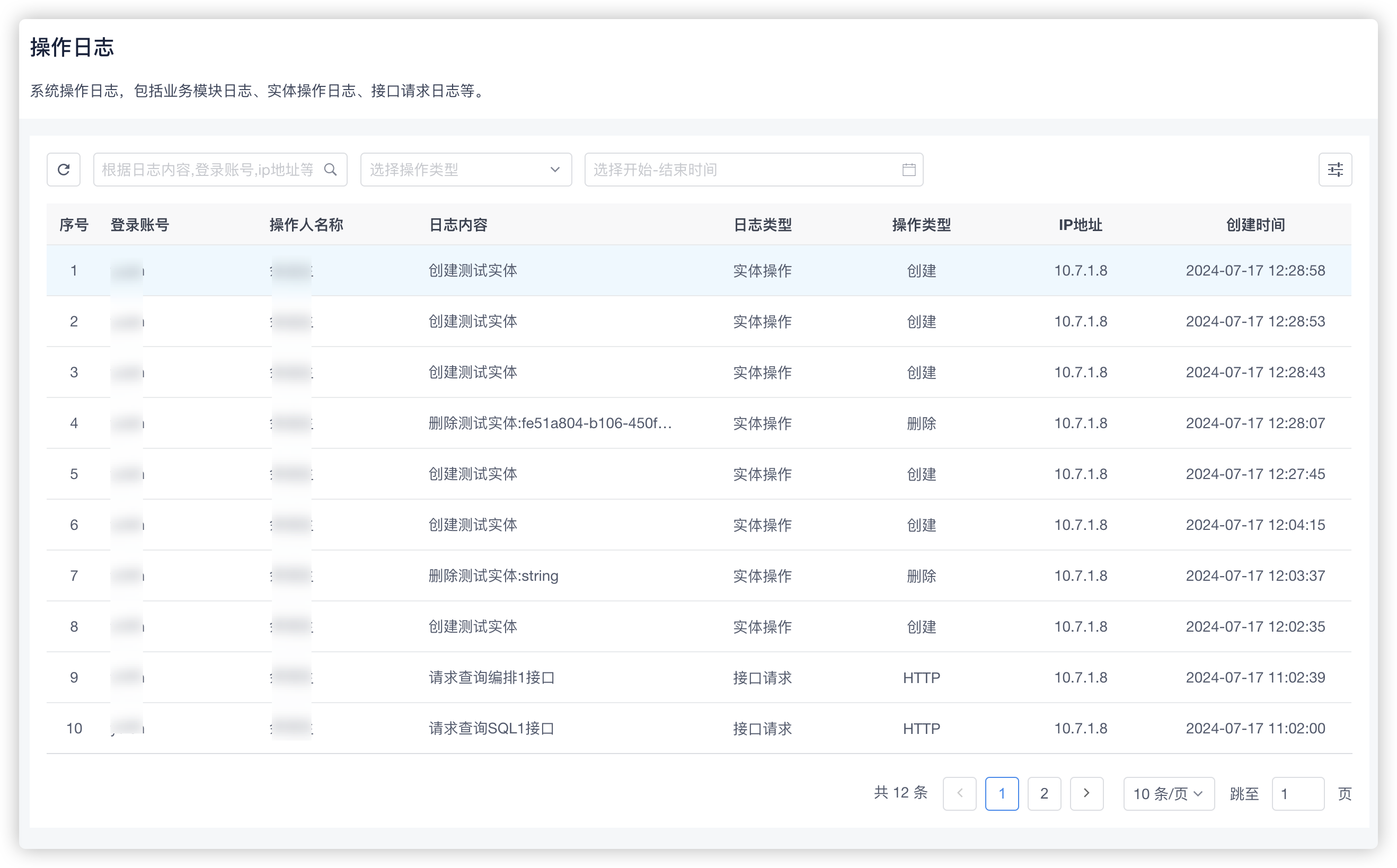Open the start-end time range picker

[740, 170]
